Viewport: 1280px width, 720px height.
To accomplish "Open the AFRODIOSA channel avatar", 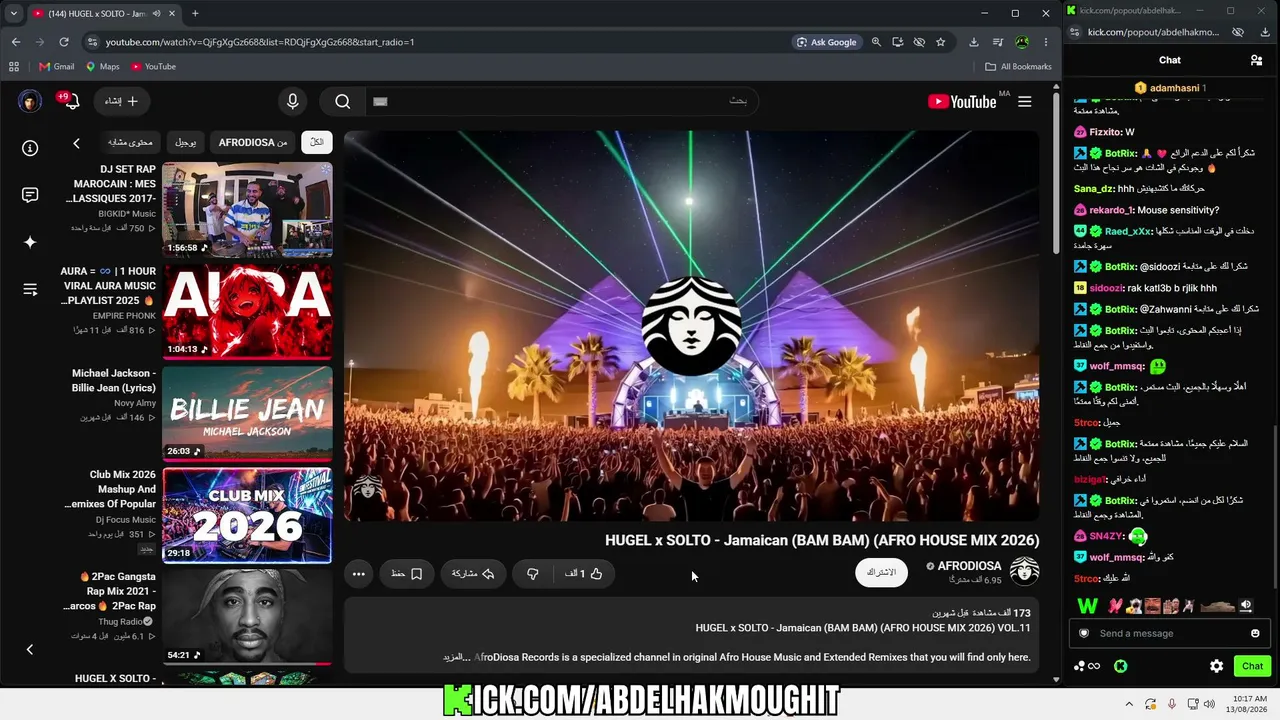I will (x=1025, y=571).
